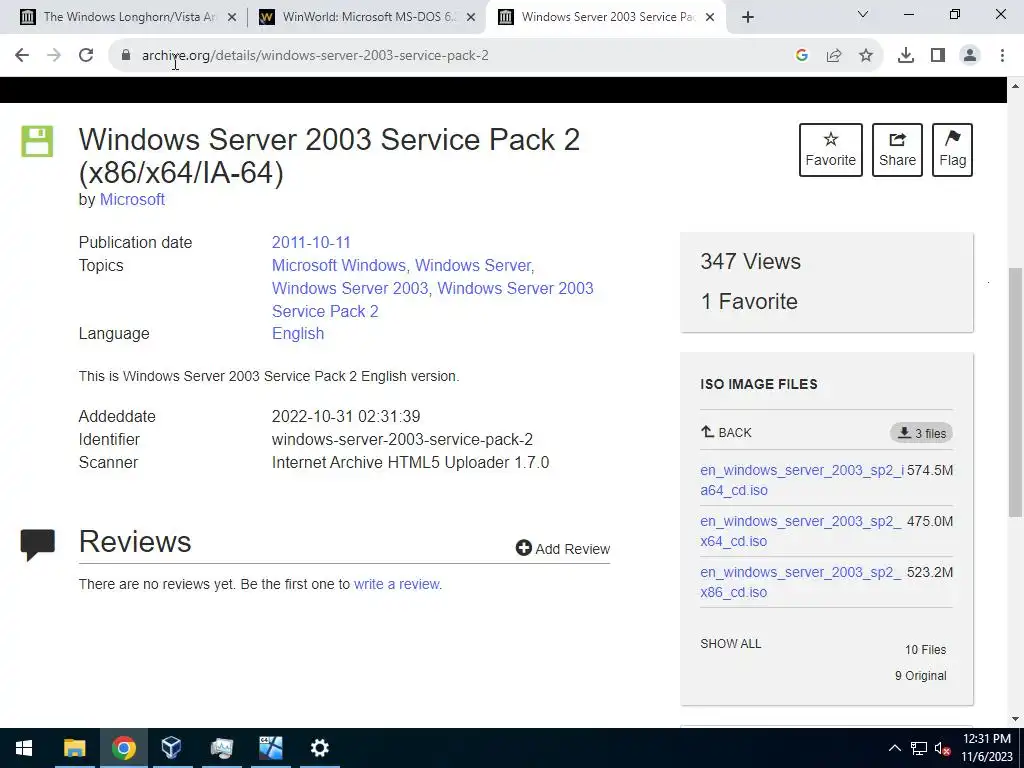
Task: Click the browser forward arrow
Action: tap(54, 56)
